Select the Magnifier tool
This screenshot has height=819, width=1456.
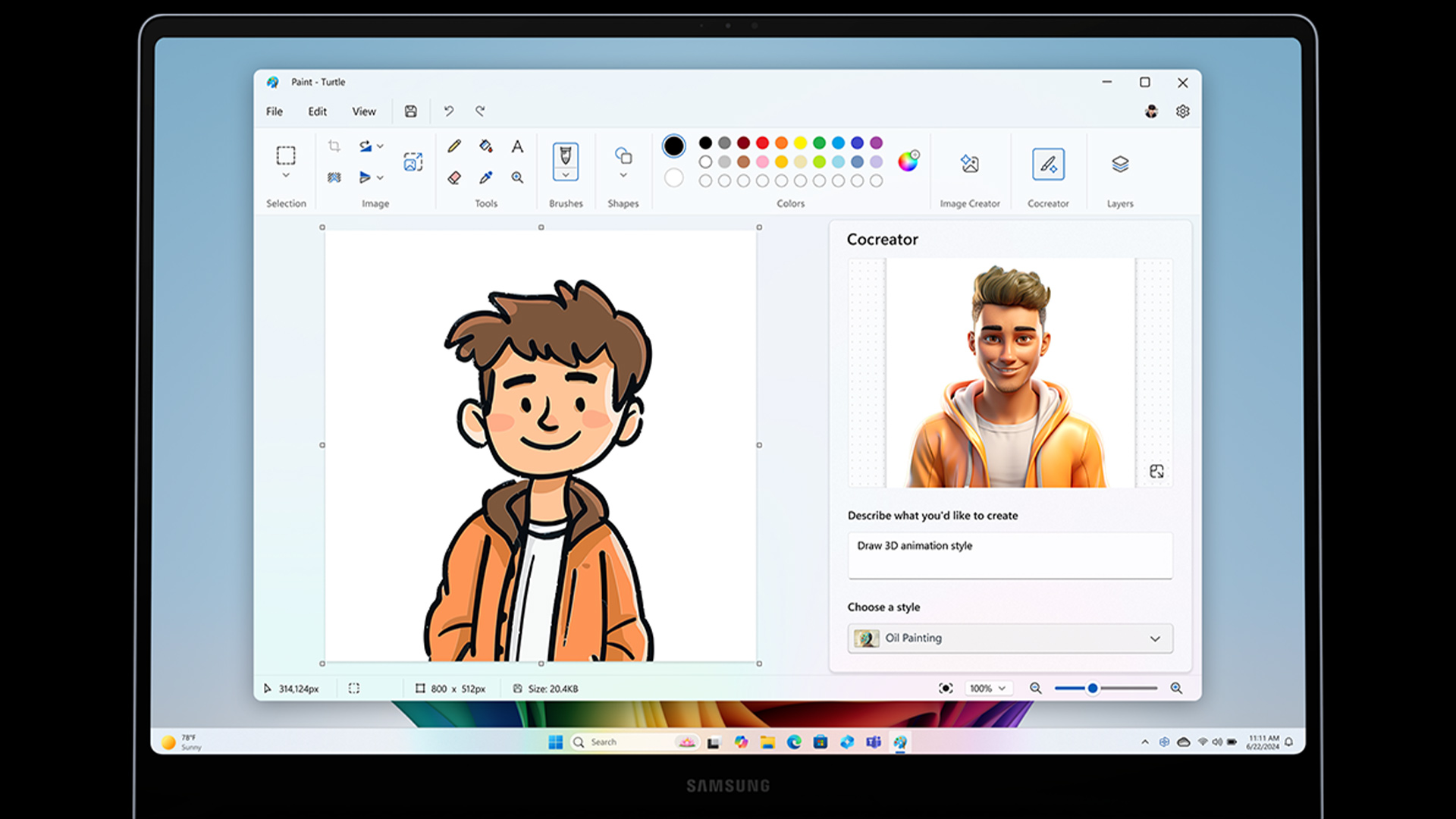point(517,177)
